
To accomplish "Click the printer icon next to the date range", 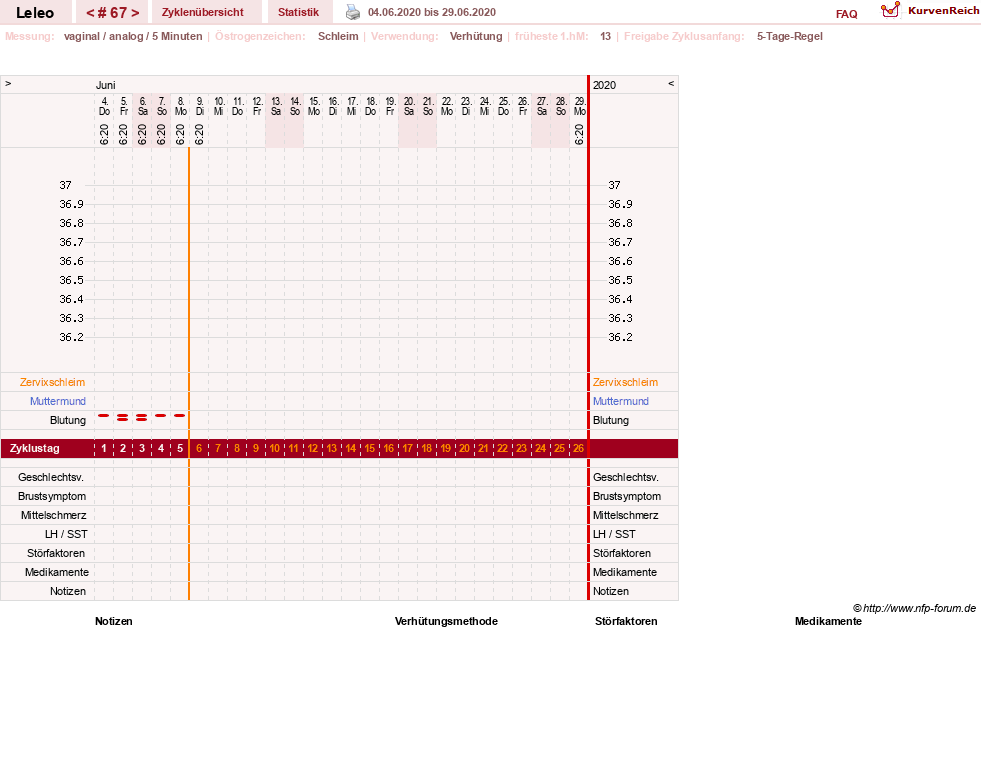I will [x=353, y=12].
